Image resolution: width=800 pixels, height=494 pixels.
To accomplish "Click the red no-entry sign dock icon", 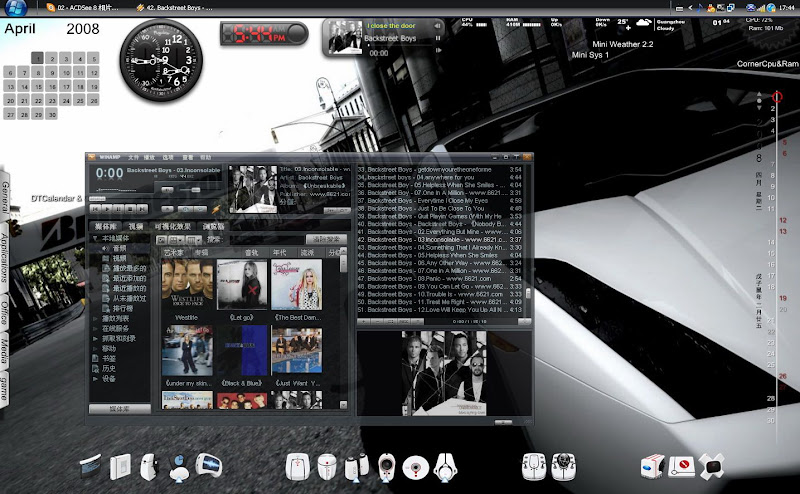I will coord(682,466).
